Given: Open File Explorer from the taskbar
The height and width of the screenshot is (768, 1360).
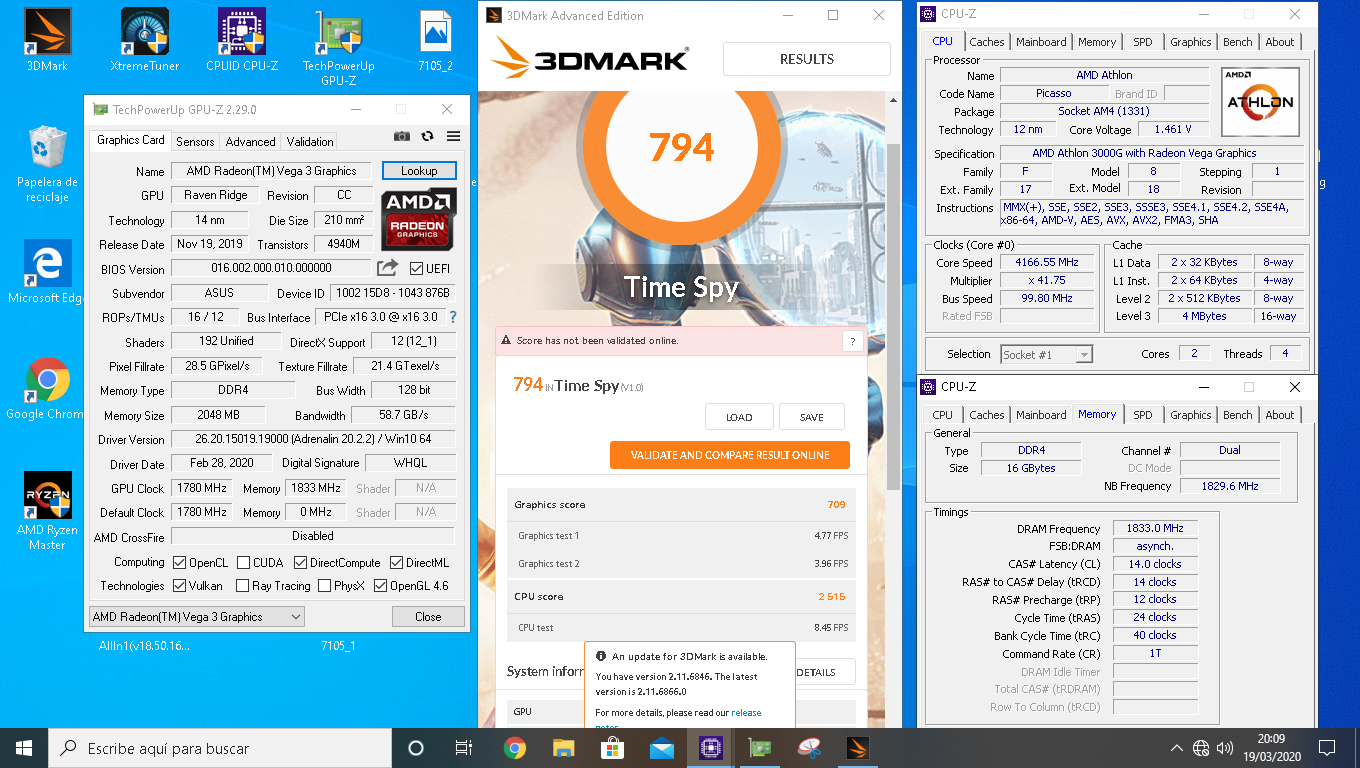Looking at the screenshot, I should tap(563, 748).
